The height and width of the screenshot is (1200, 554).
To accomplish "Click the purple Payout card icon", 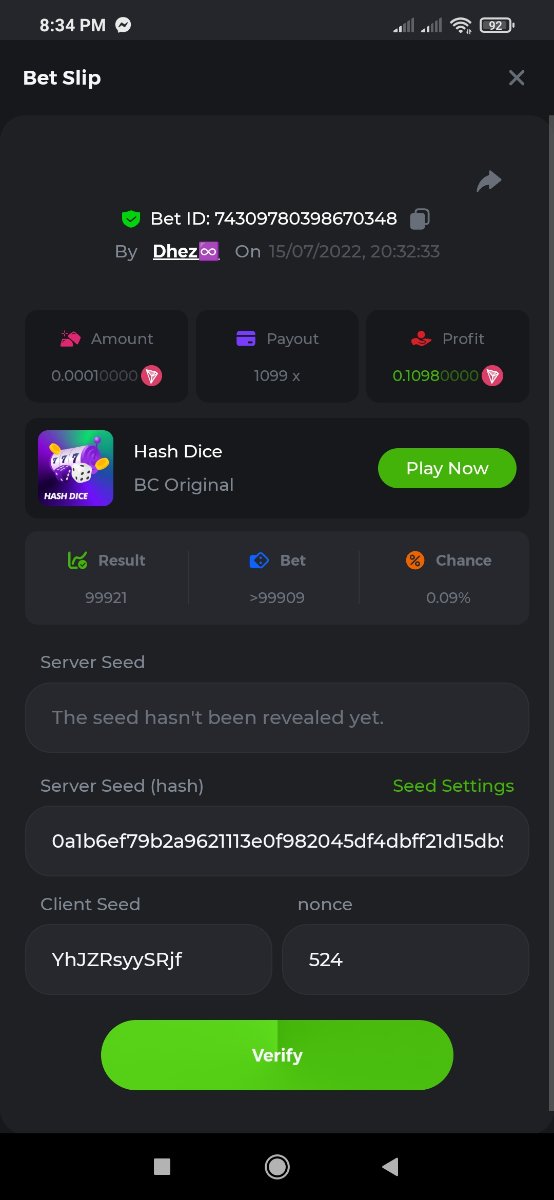I will click(246, 339).
